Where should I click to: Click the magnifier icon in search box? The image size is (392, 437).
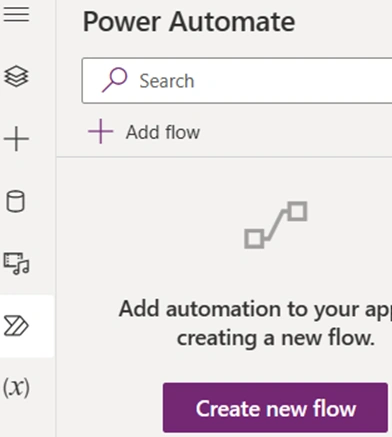(x=114, y=80)
